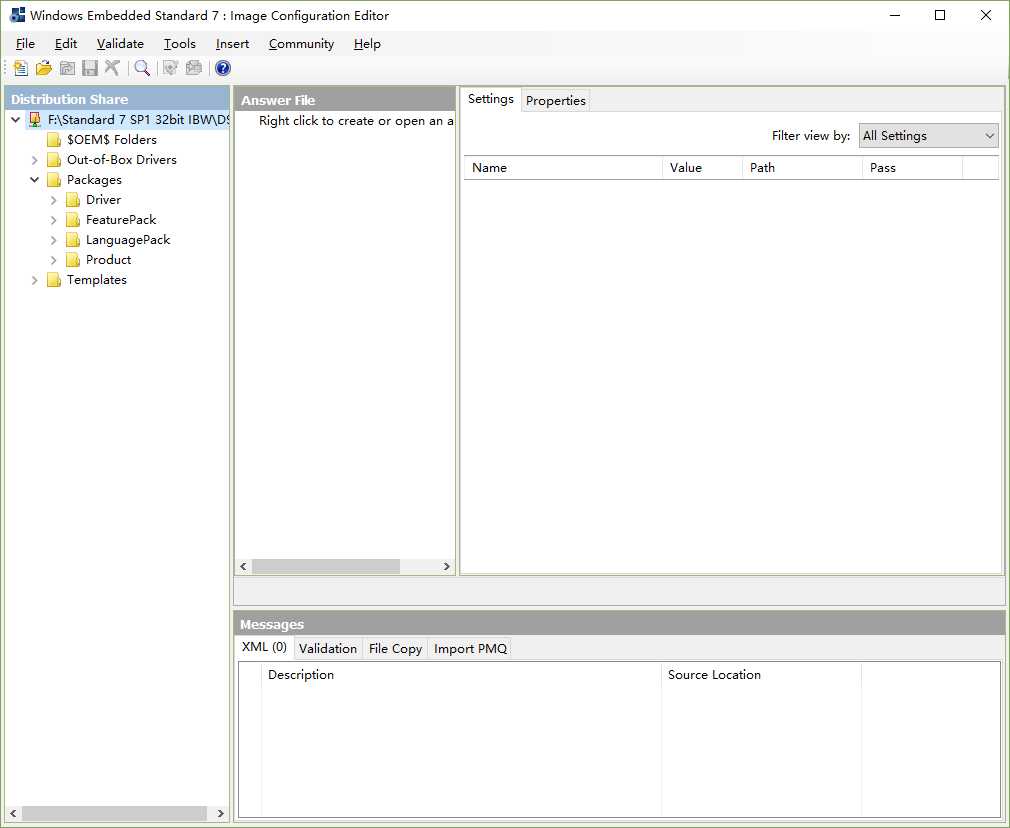Image resolution: width=1010 pixels, height=828 pixels.
Task: Sort settings by Name column header
Action: tap(563, 168)
